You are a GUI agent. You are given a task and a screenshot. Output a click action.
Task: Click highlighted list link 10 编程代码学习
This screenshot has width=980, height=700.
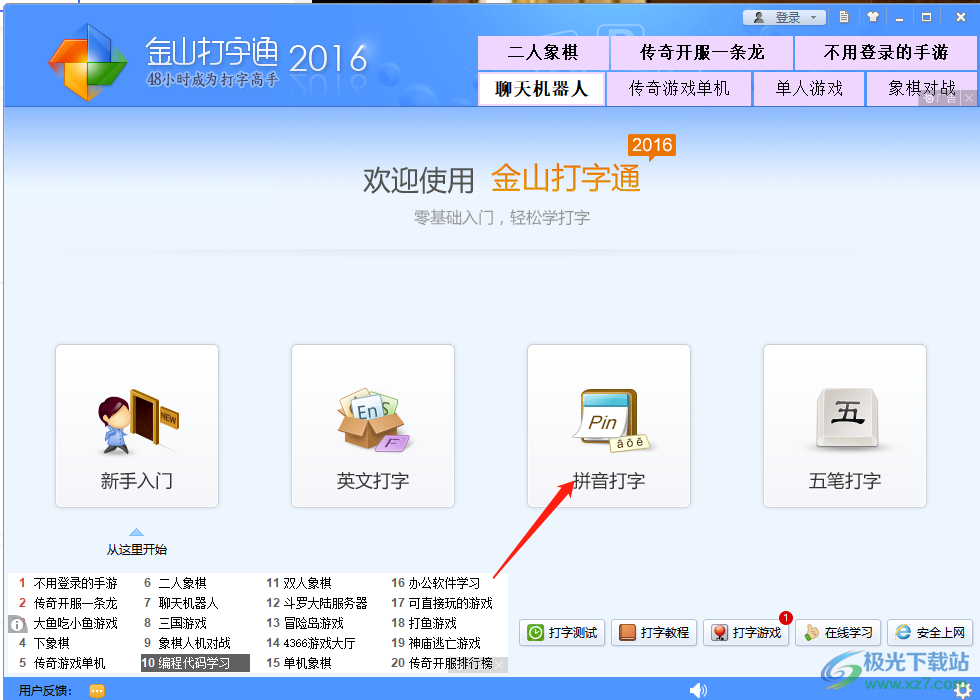pyautogui.click(x=196, y=663)
